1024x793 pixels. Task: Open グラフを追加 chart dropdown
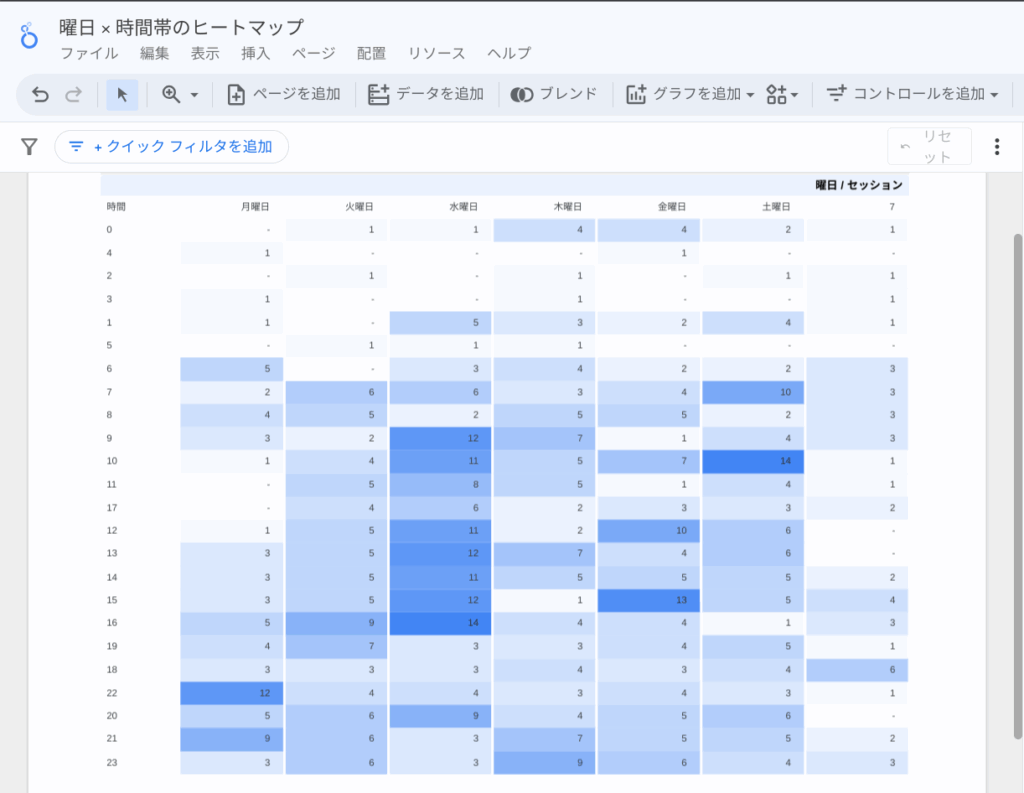690,95
